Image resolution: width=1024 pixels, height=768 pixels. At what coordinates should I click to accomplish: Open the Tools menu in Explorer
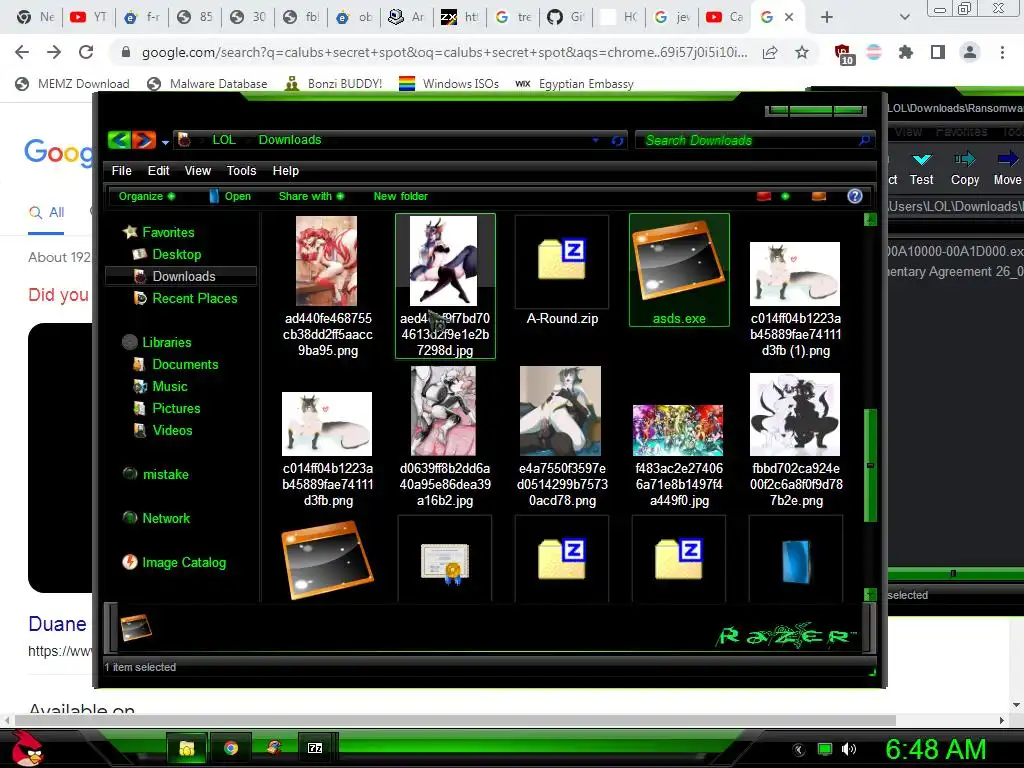[241, 170]
